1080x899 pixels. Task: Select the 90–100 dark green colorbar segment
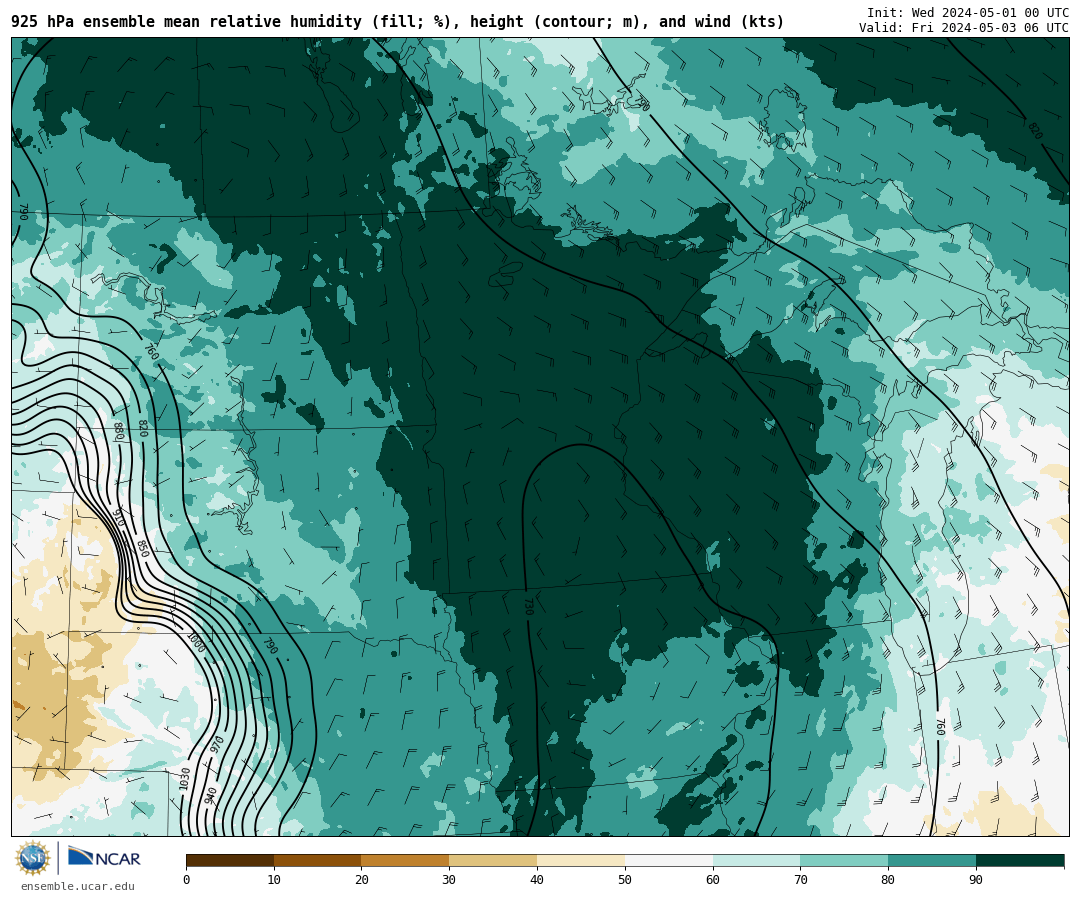(x=1020, y=860)
